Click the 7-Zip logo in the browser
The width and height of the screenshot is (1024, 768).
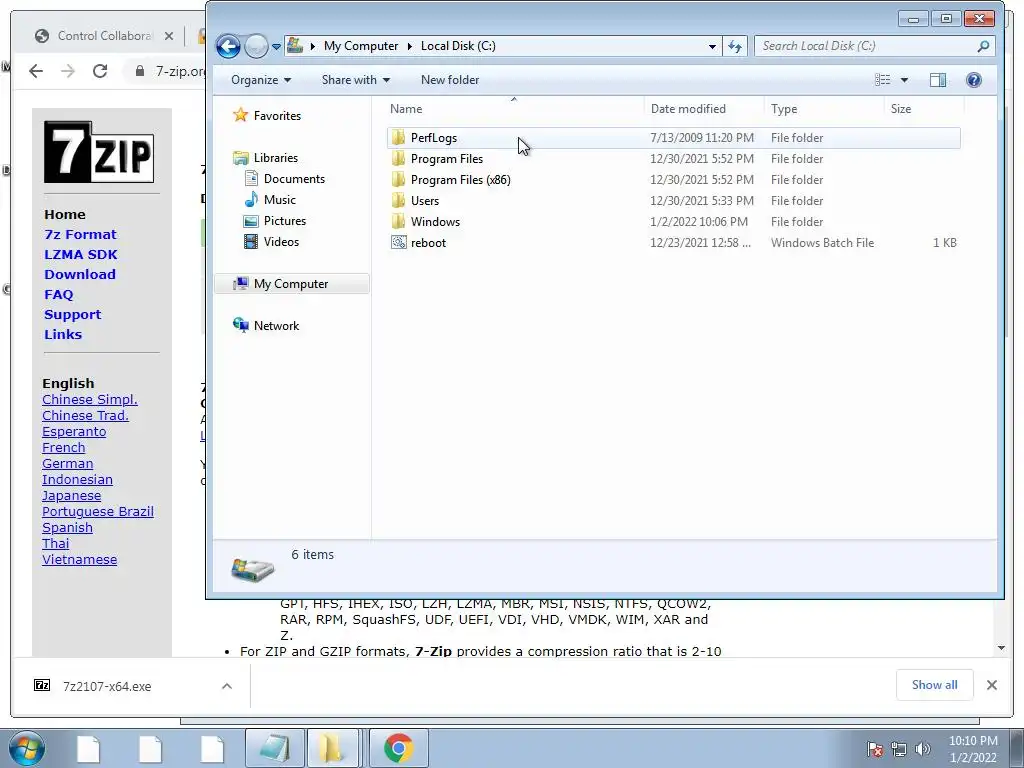(x=99, y=152)
